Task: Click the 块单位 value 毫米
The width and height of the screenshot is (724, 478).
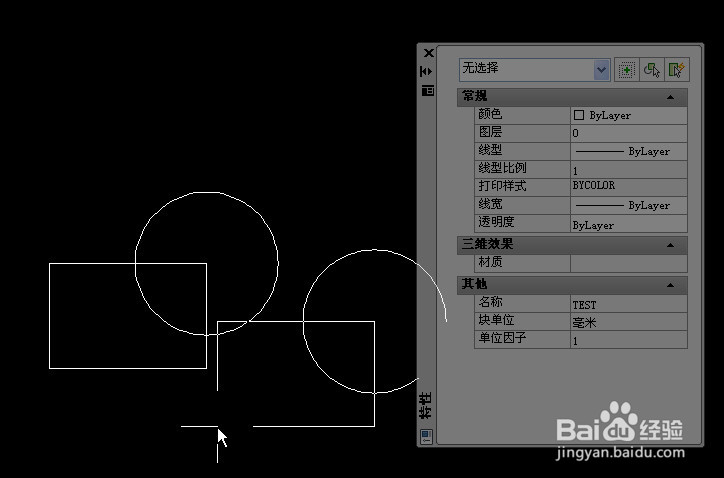Action: tap(629, 321)
